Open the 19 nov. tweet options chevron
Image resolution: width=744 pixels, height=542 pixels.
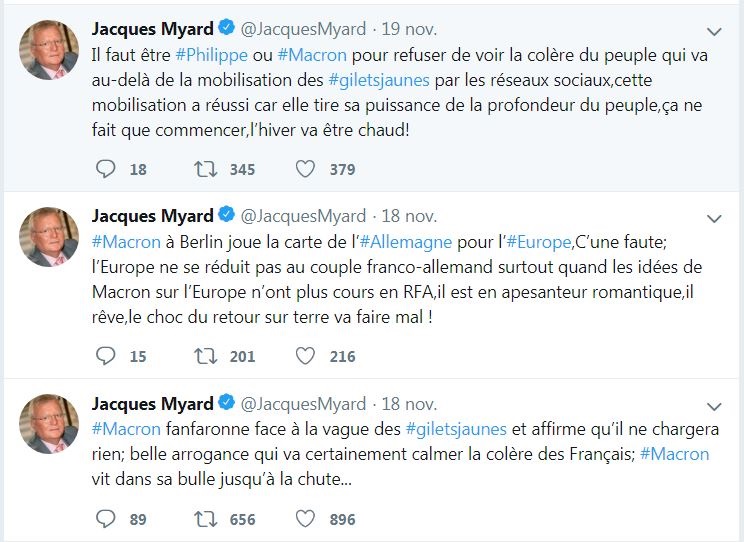point(714,31)
